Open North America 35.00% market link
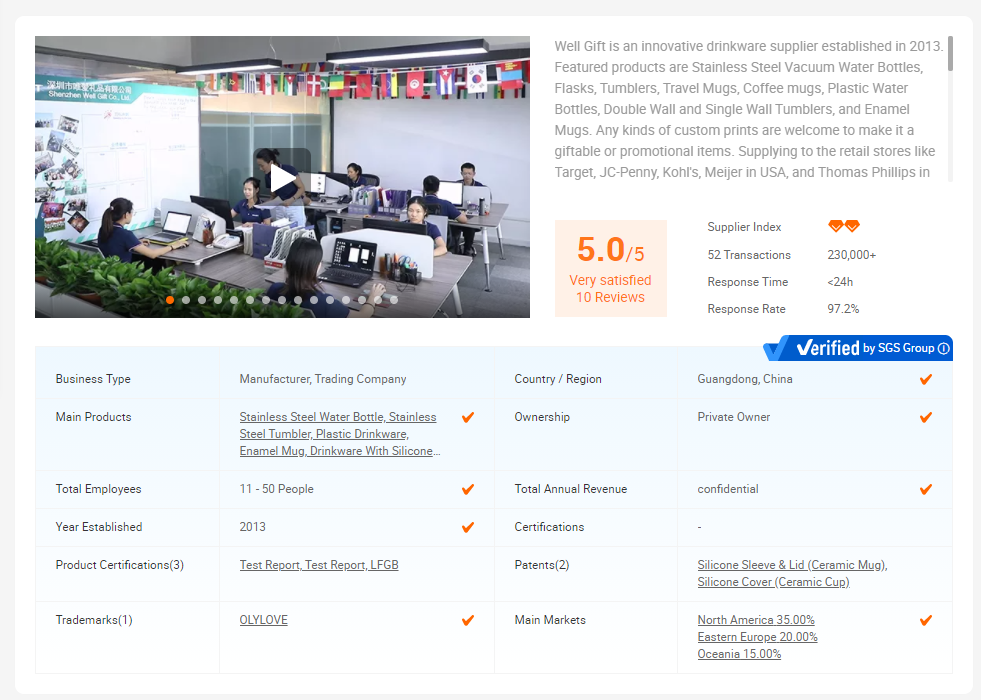The image size is (981, 700). (x=756, y=620)
